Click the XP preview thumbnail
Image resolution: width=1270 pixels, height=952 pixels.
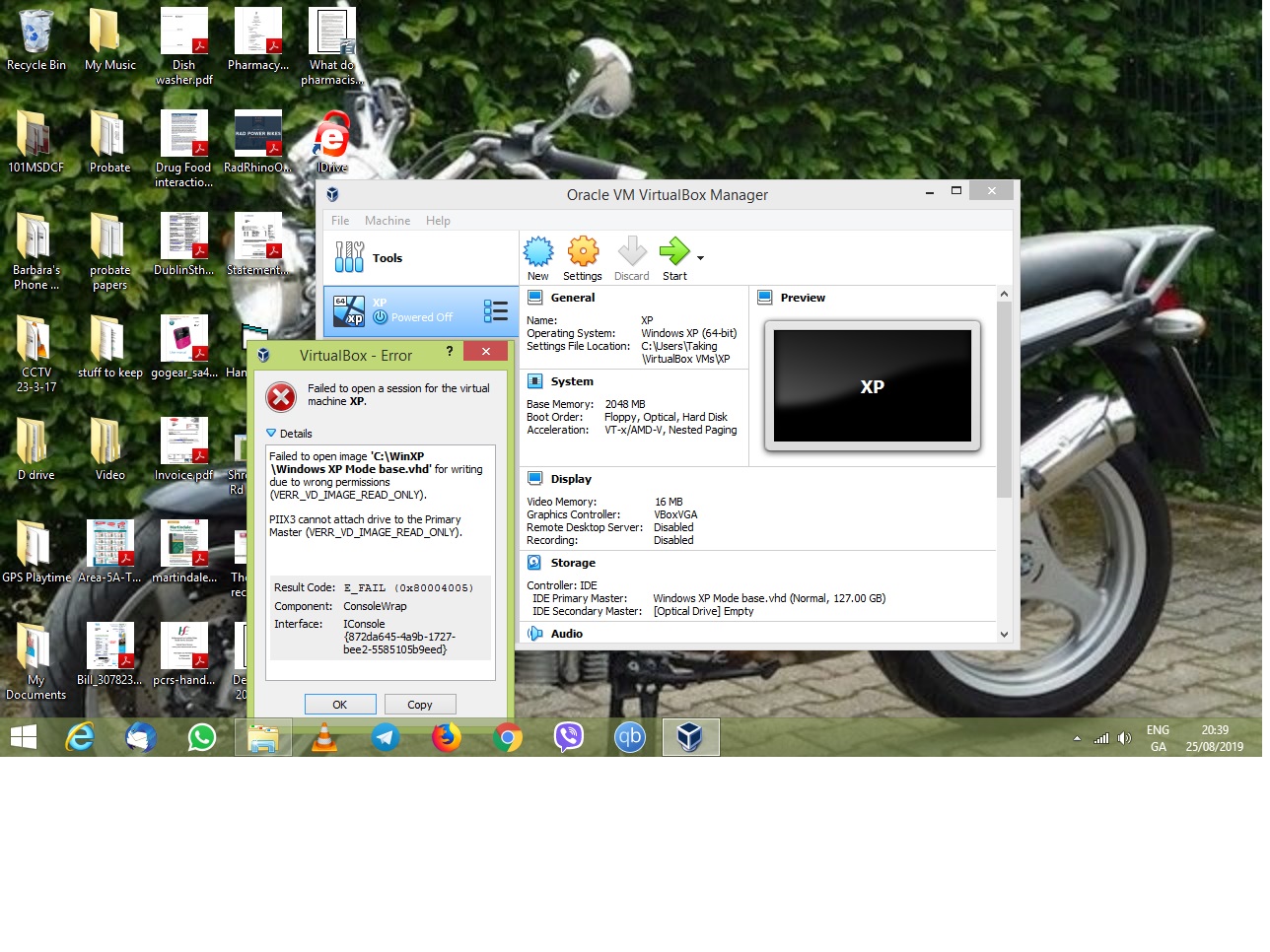coord(873,386)
